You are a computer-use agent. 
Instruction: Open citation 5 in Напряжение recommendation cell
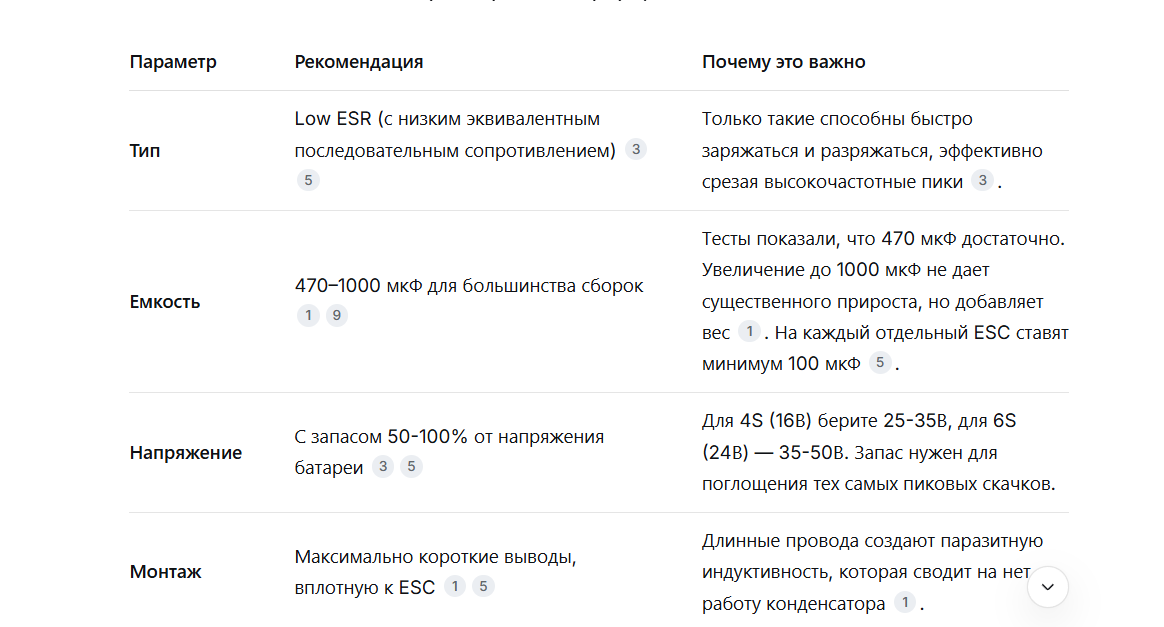pyautogui.click(x=411, y=466)
